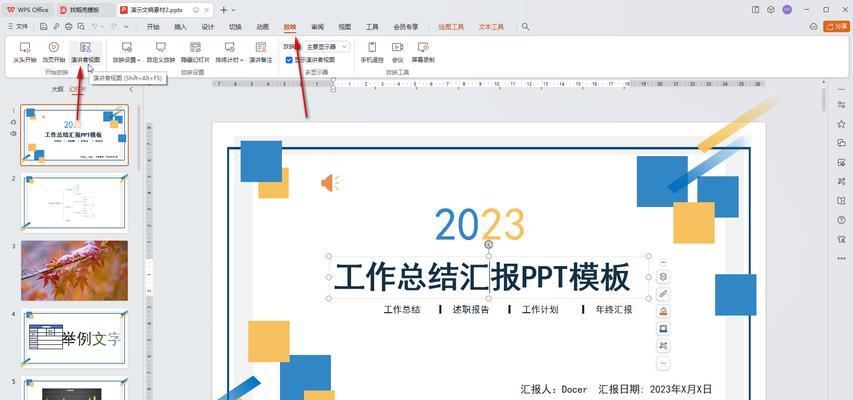Click the reading layout icon in title bar
This screenshot has width=853, height=400.
coord(755,10)
